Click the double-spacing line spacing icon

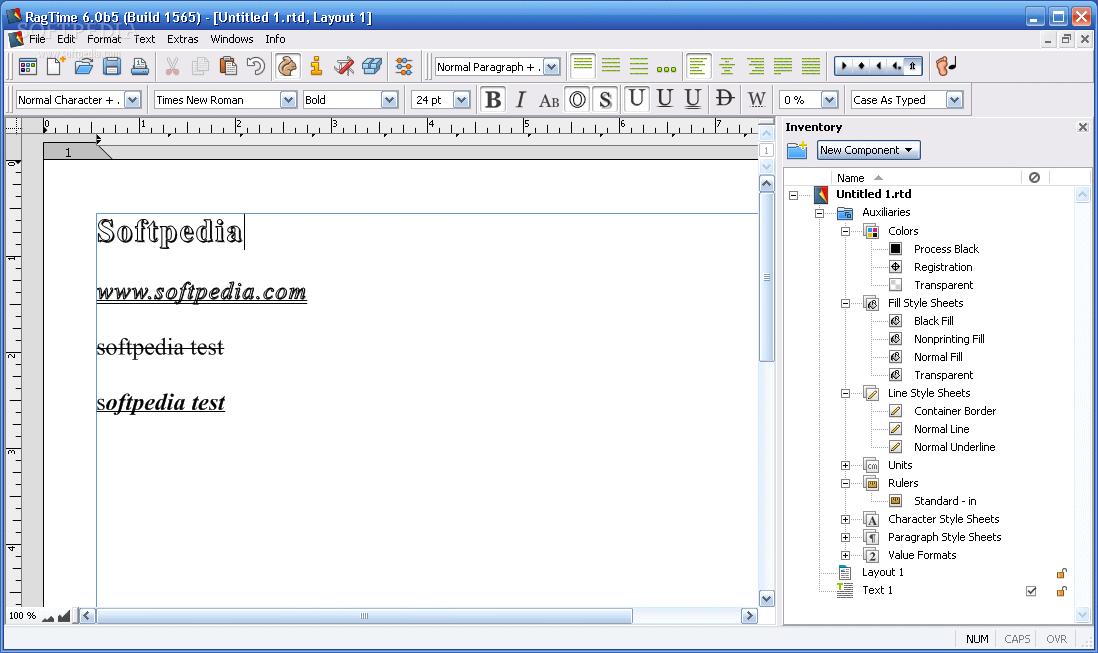pyautogui.click(x=639, y=66)
